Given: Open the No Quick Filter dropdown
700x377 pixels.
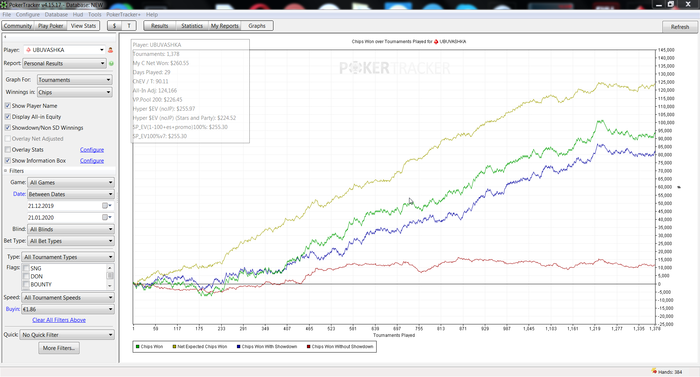Looking at the screenshot, I should (67, 335).
